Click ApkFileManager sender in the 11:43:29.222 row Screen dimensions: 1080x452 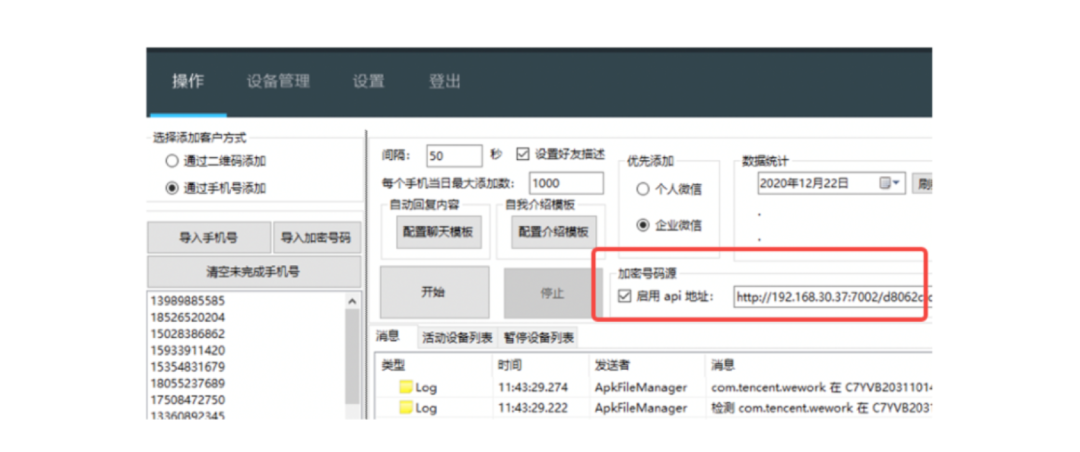tap(641, 408)
